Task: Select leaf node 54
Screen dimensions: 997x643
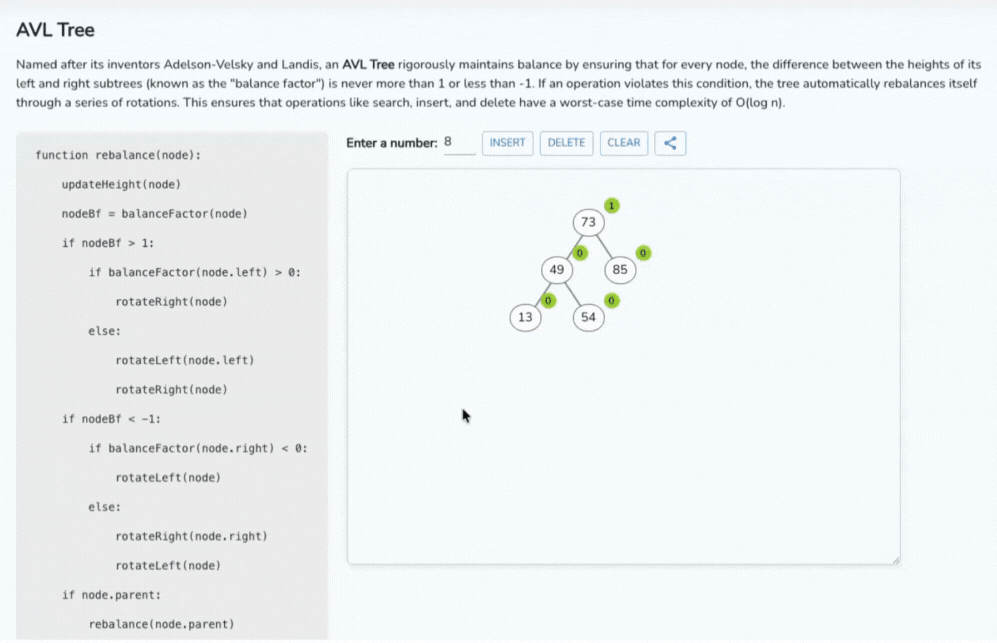Action: point(588,318)
